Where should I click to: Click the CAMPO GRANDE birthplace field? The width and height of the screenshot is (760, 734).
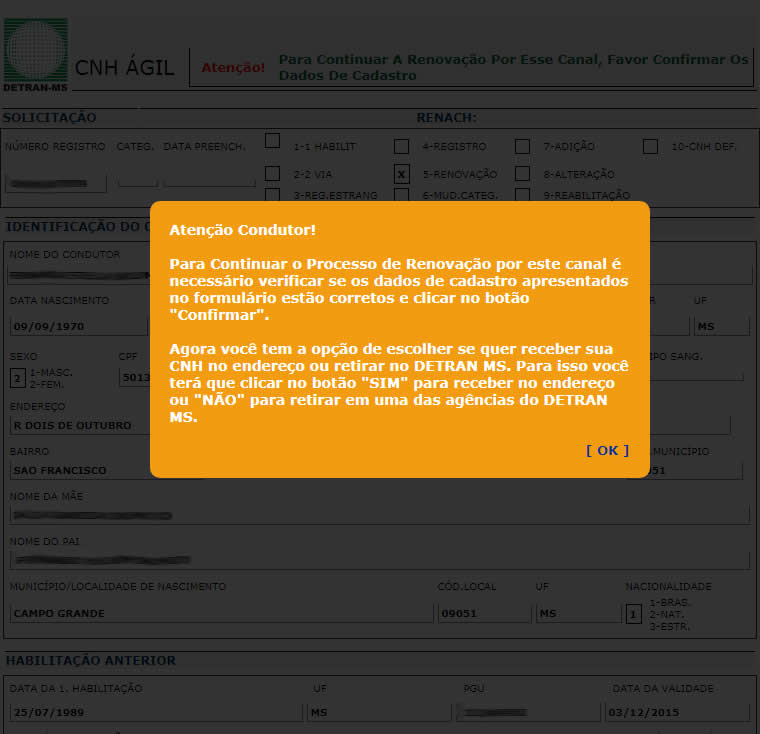(x=222, y=613)
